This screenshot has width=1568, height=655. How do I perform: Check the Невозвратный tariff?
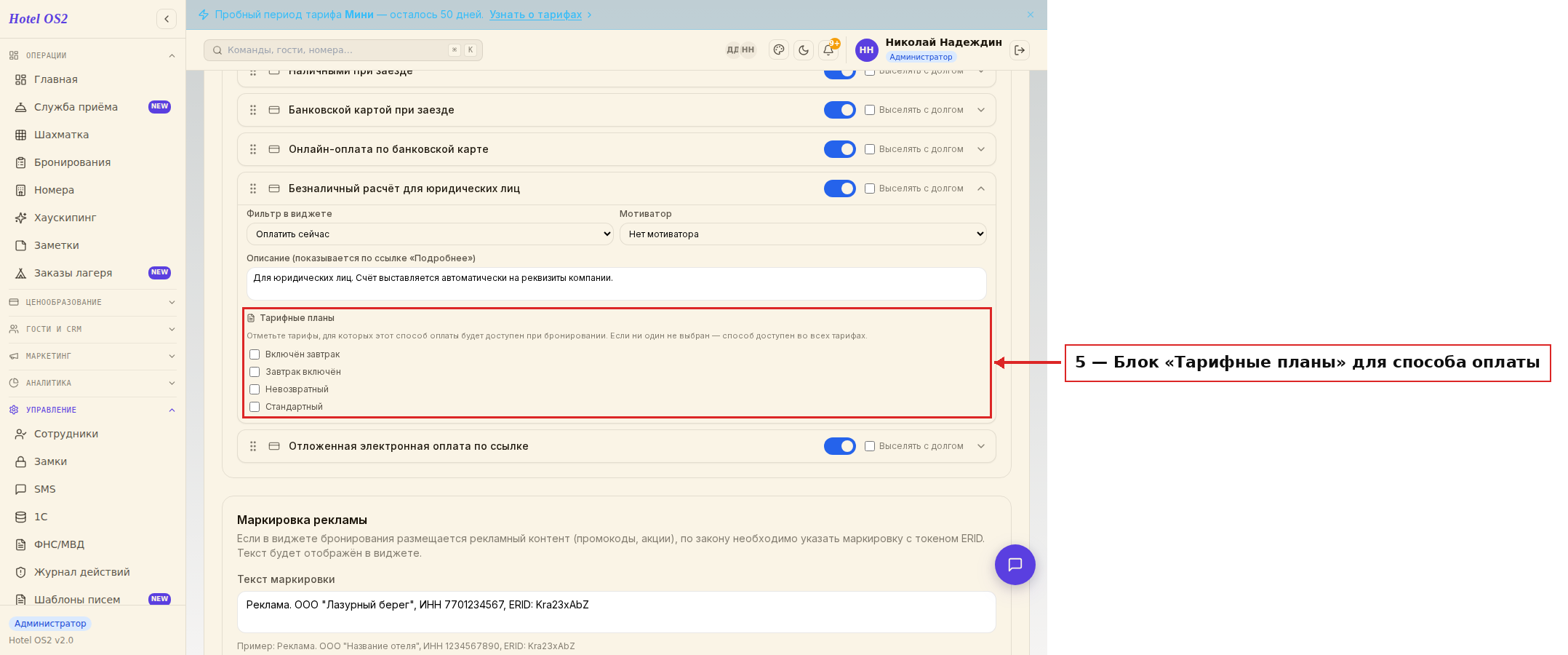[x=255, y=389]
